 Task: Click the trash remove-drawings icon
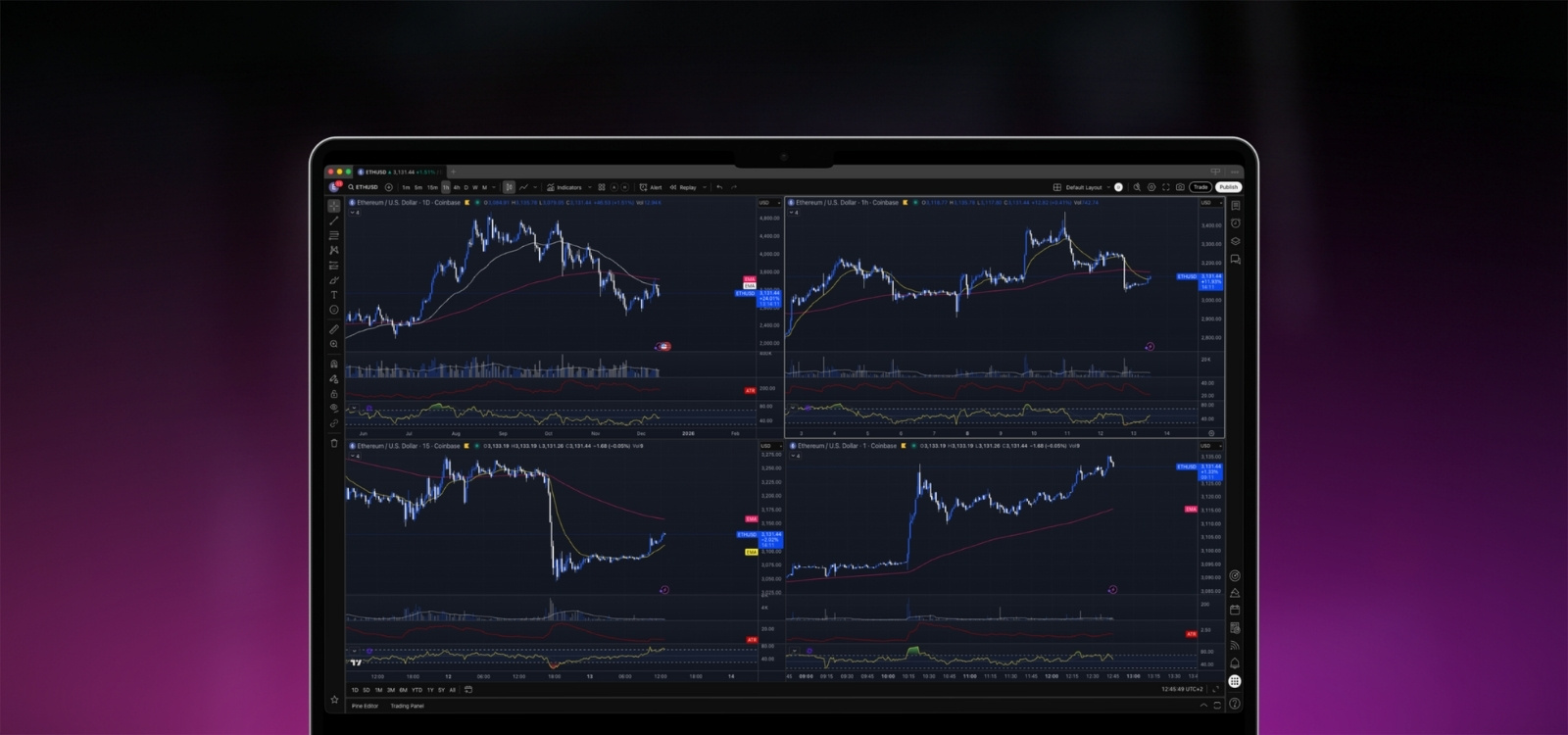pyautogui.click(x=333, y=443)
